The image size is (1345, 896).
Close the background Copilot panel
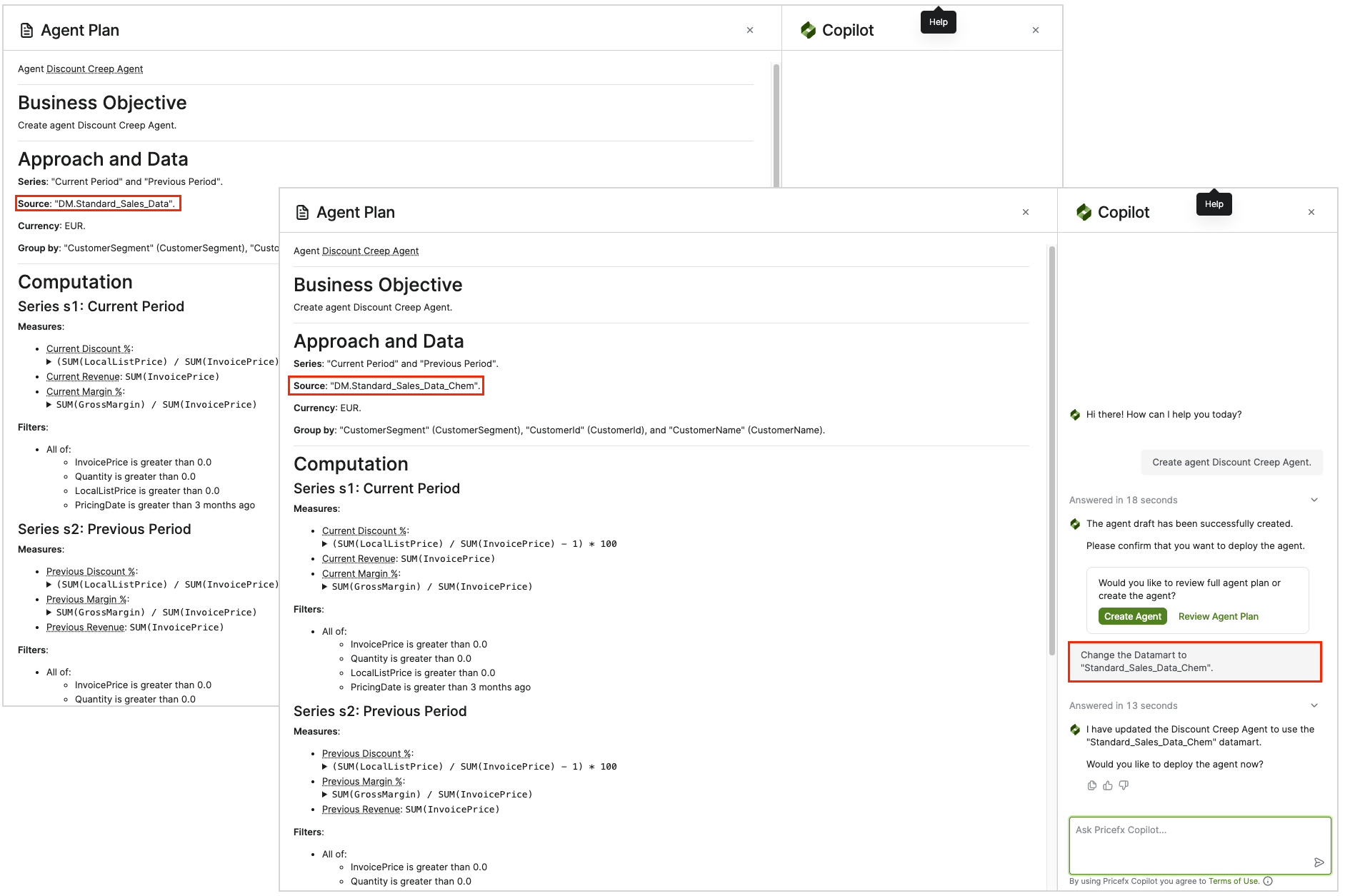pos(1036,30)
